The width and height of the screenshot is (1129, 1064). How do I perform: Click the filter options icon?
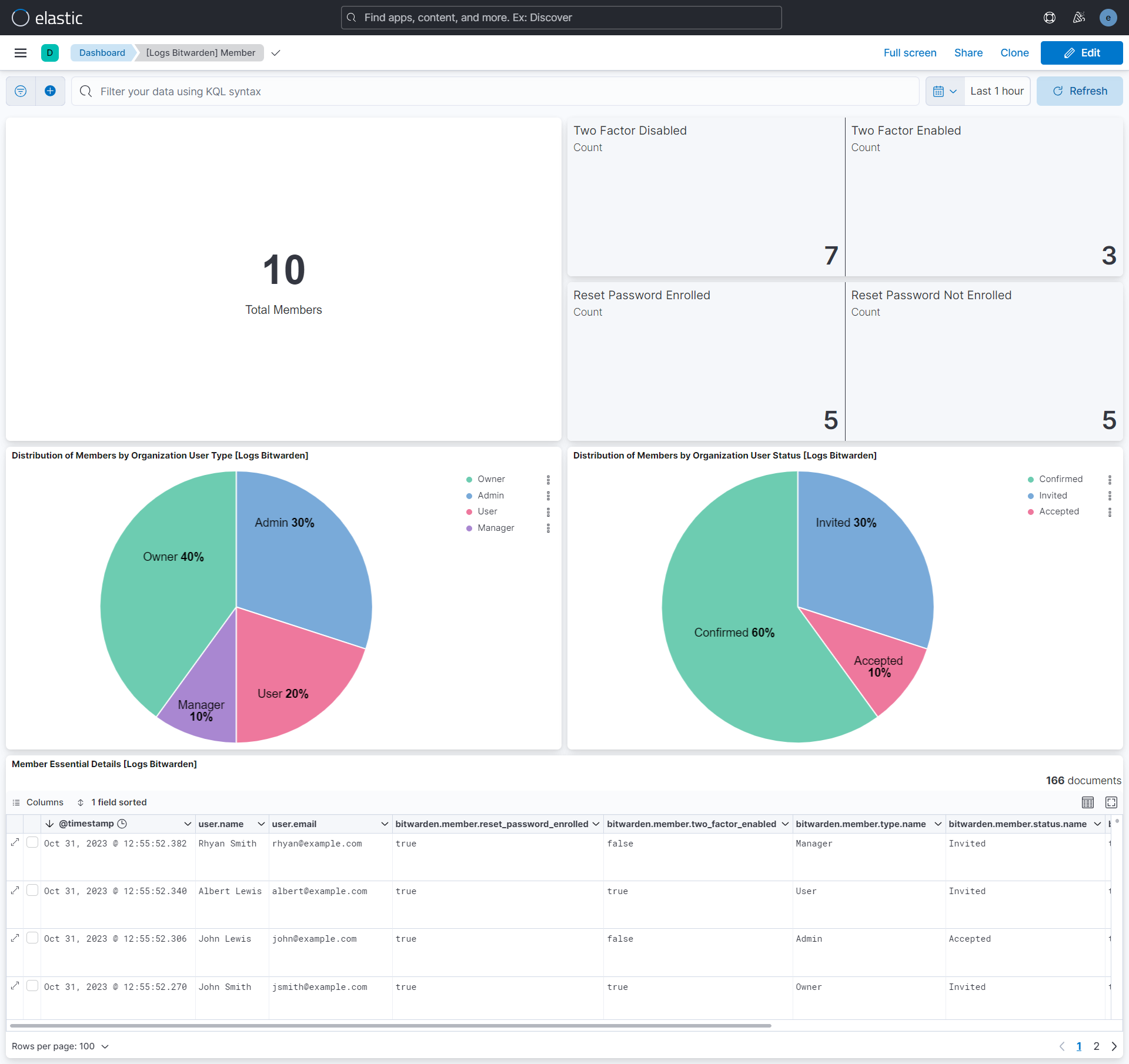(21, 91)
